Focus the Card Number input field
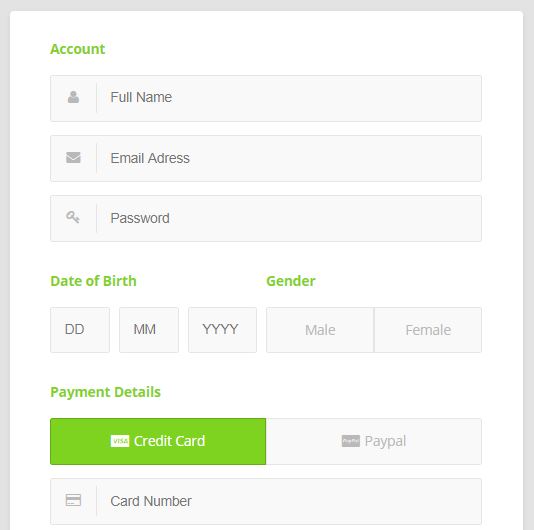 coord(266,501)
